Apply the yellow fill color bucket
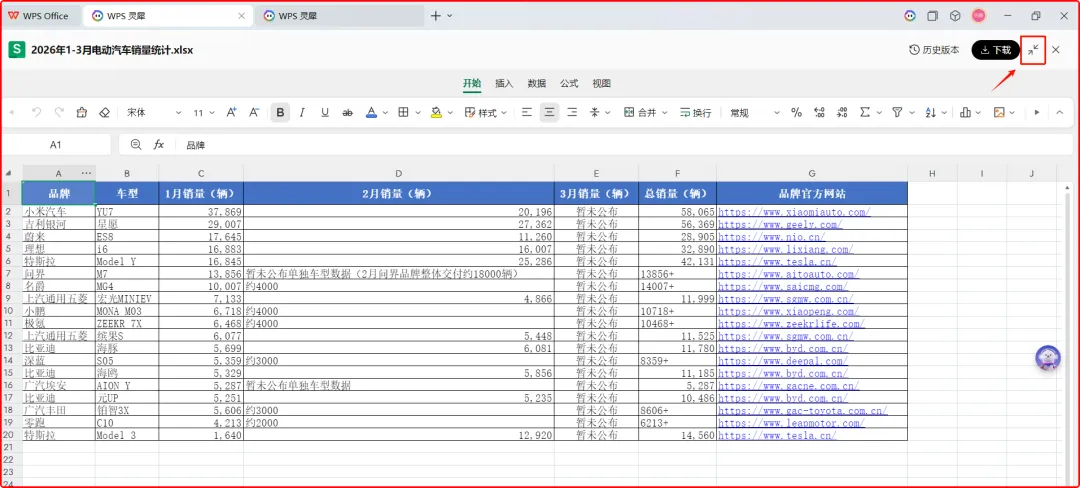 point(436,112)
